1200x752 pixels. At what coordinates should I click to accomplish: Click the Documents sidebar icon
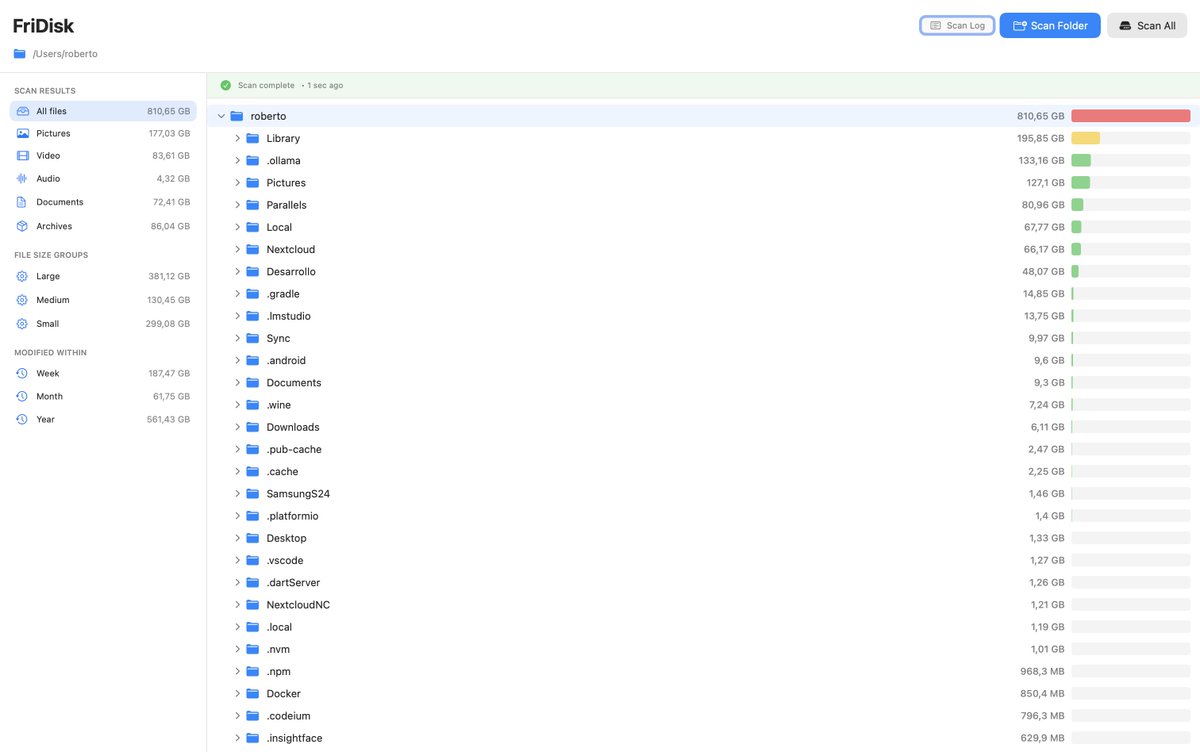coord(22,202)
